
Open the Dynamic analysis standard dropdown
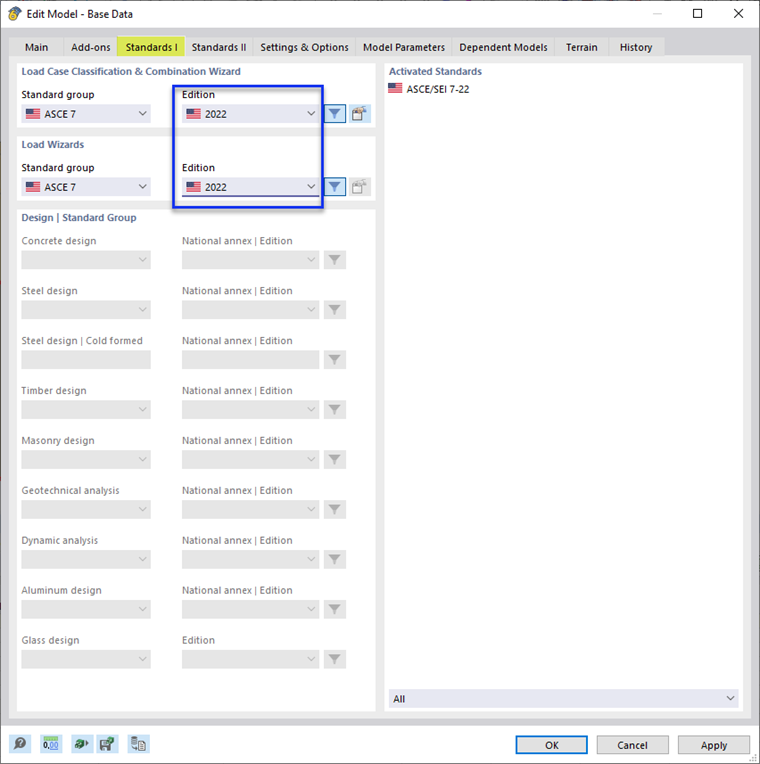tap(86, 559)
